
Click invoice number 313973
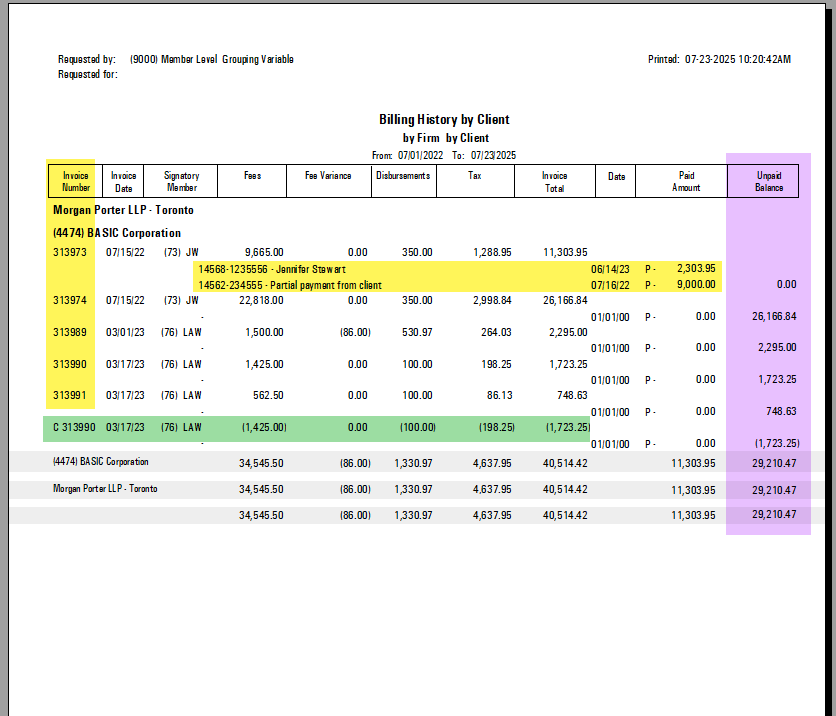(70, 252)
